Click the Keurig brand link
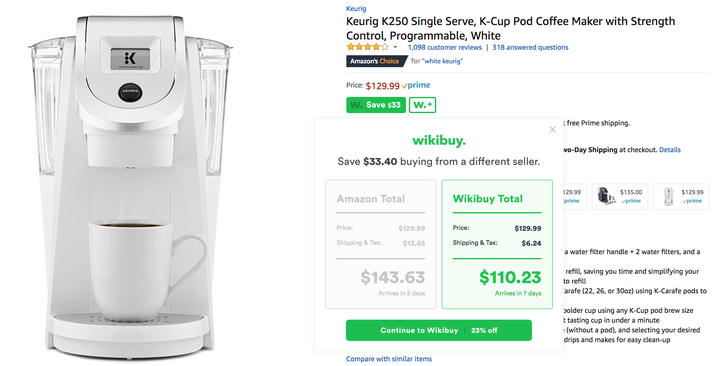The image size is (720, 366). 356,8
